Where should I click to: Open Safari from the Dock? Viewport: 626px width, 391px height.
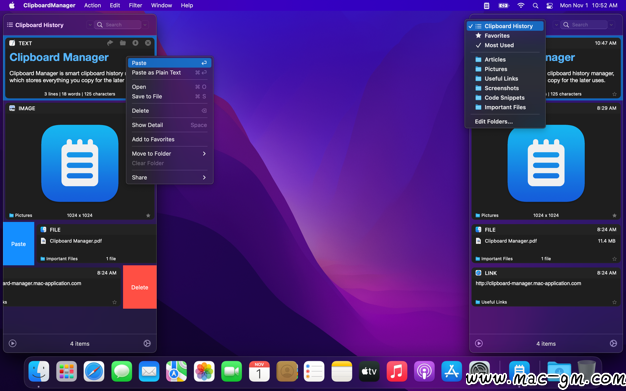(94, 371)
